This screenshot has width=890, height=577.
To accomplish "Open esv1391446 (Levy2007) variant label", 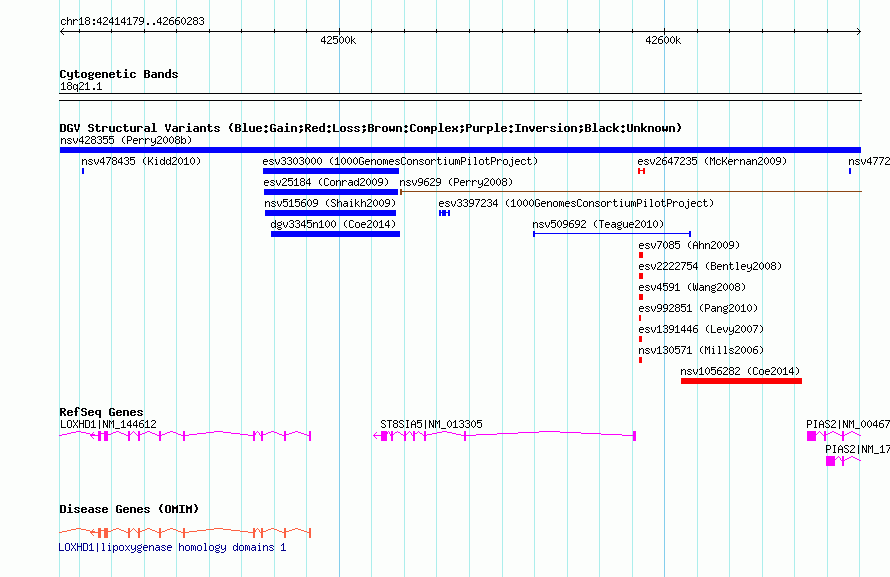I will 701,329.
